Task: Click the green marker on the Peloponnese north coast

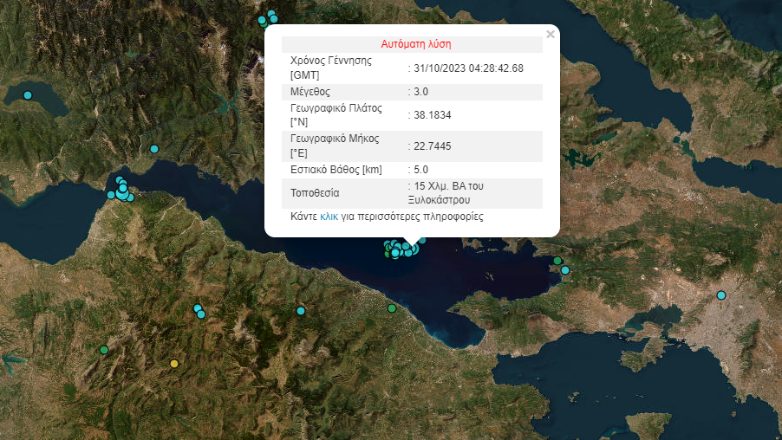Action: point(392,309)
